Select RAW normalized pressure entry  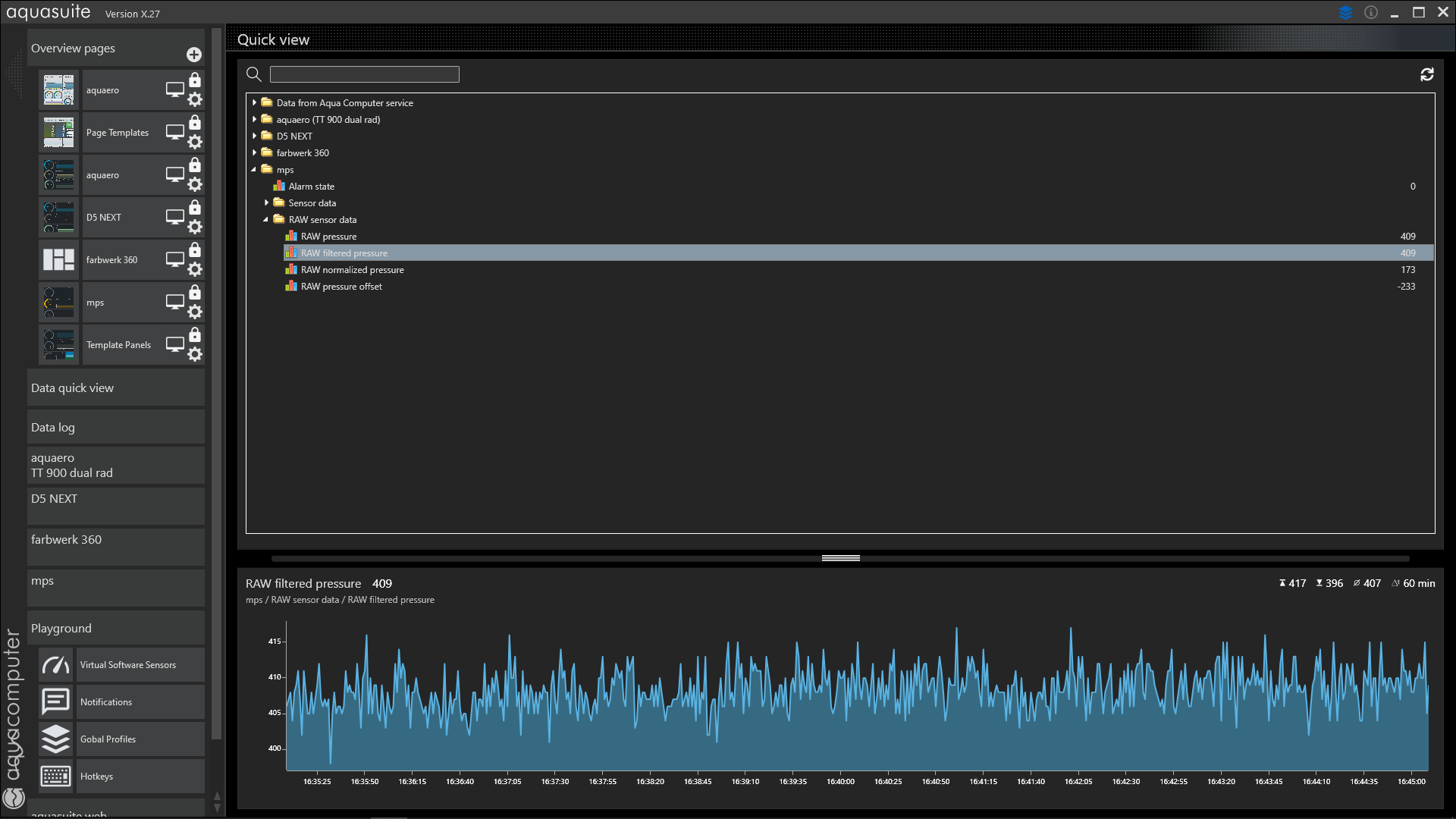pos(353,270)
